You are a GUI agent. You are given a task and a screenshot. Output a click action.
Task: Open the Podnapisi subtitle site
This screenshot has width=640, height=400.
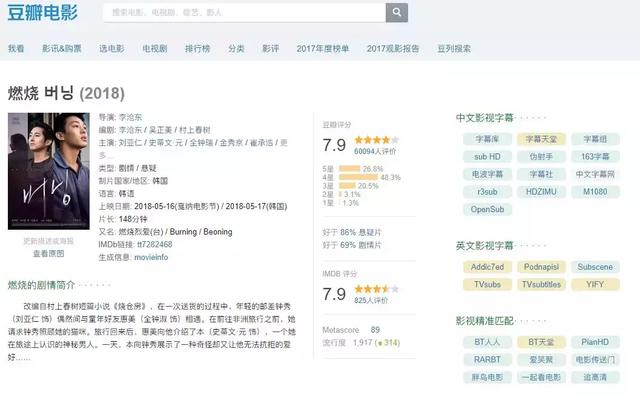[541, 267]
